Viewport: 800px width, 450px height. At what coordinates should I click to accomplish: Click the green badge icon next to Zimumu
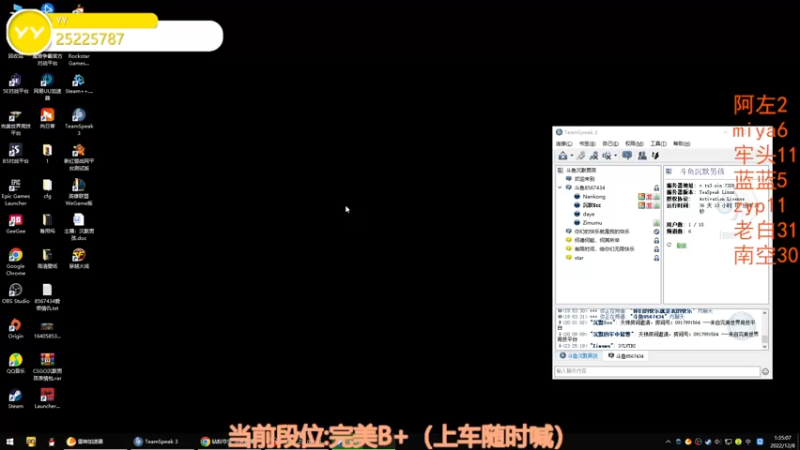(x=656, y=223)
